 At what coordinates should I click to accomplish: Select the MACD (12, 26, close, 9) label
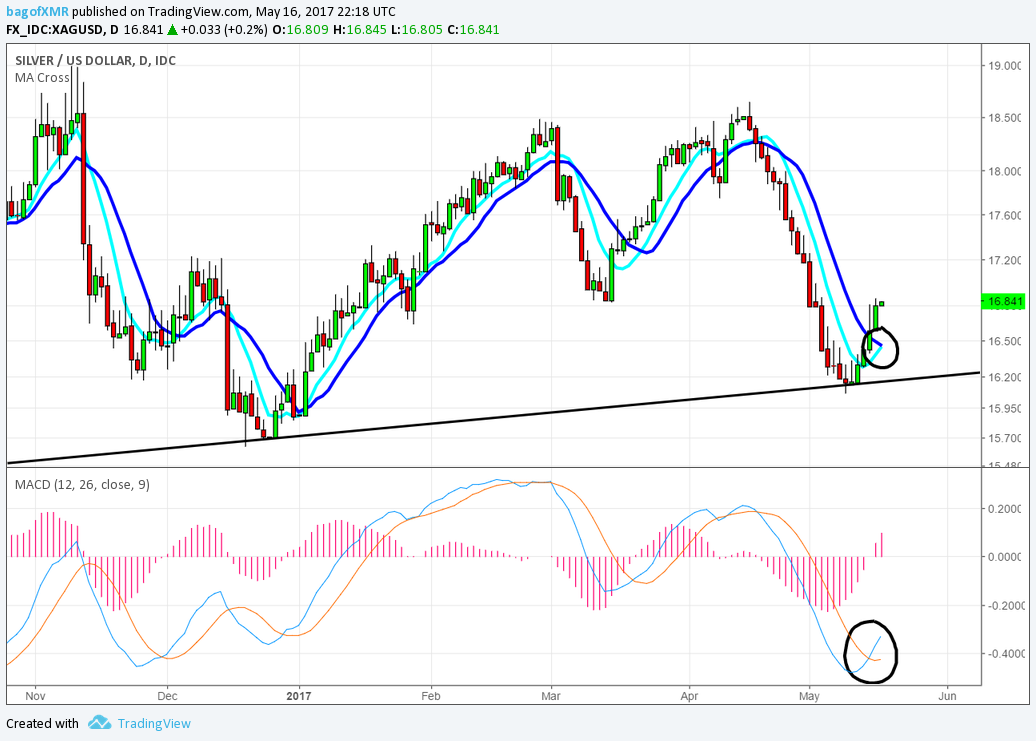pos(83,484)
